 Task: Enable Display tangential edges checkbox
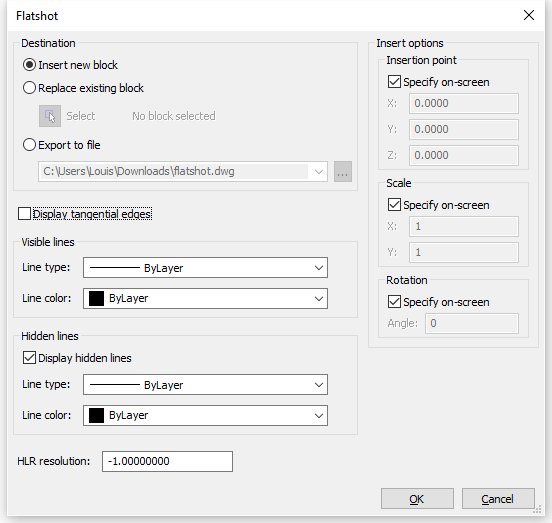pyautogui.click(x=24, y=214)
